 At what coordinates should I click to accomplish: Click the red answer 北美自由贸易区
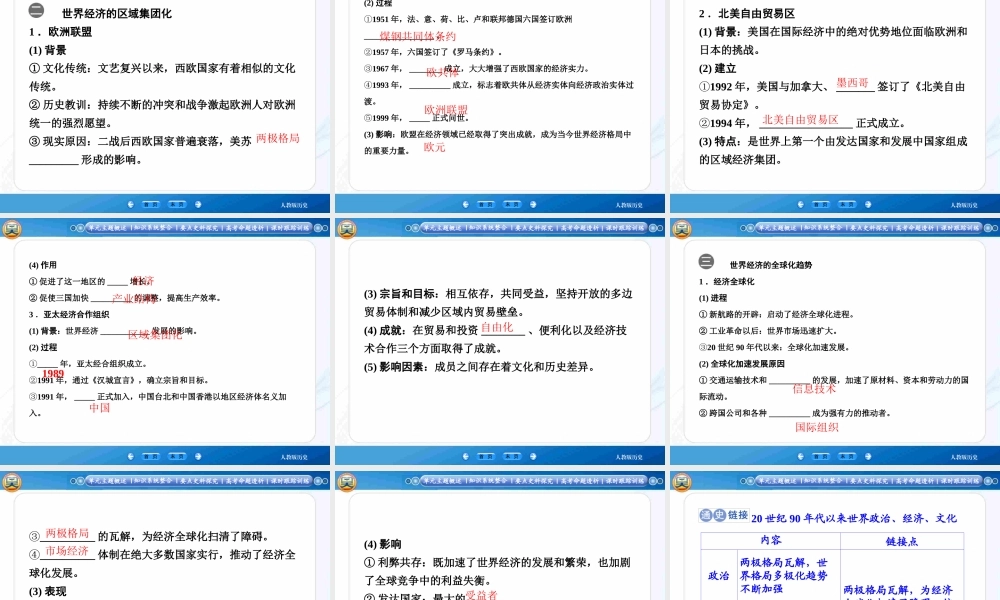pyautogui.click(x=800, y=119)
